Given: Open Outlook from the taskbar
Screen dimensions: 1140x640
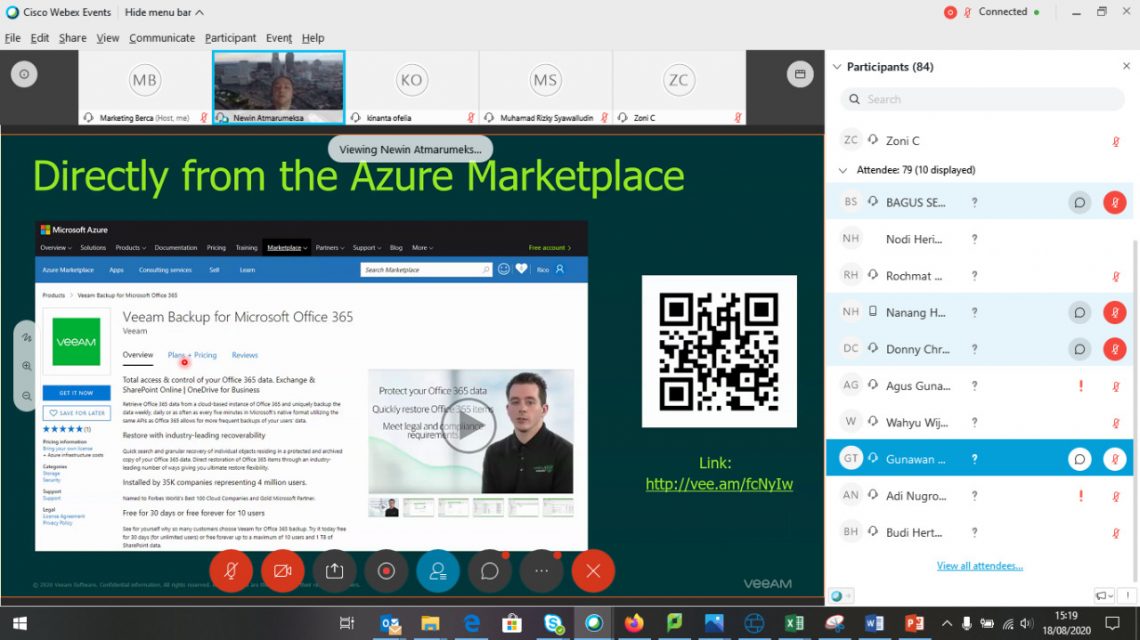Looking at the screenshot, I should coord(390,623).
